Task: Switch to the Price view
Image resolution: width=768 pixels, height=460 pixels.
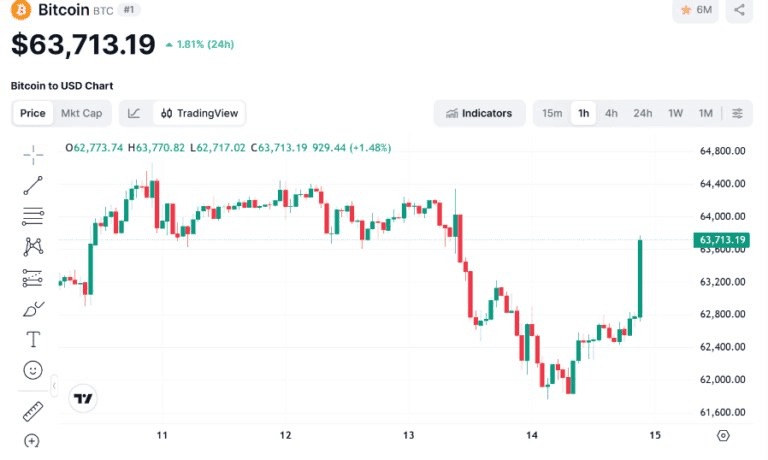Action: [33, 113]
